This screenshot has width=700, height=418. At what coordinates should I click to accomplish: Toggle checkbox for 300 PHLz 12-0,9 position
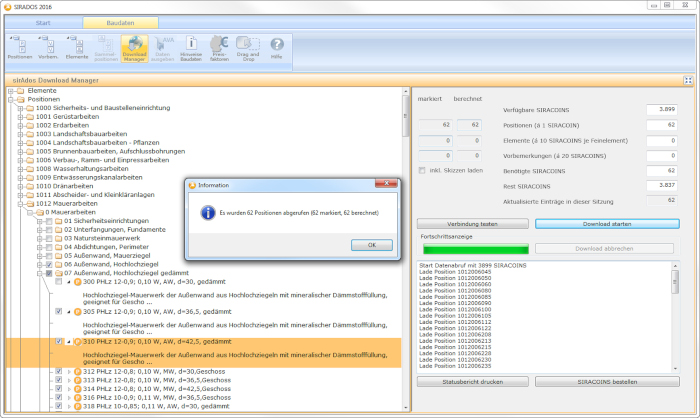[59, 282]
